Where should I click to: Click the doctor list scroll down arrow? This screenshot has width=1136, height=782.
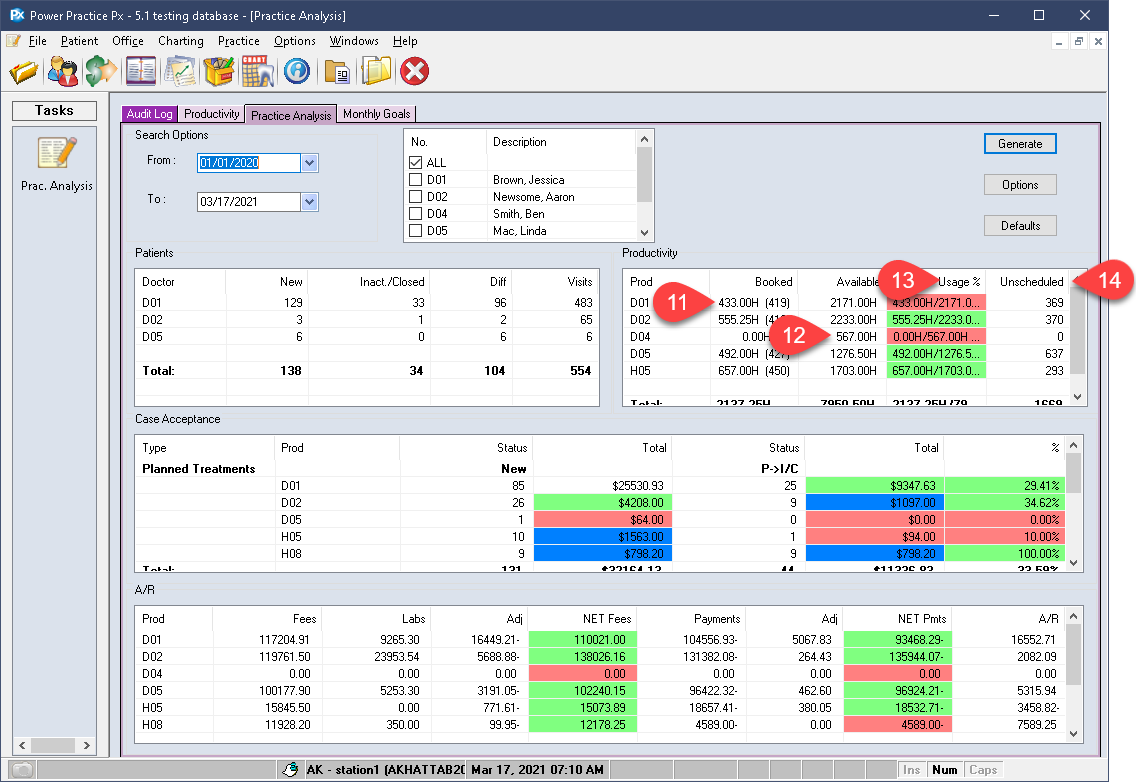pyautogui.click(x=644, y=233)
